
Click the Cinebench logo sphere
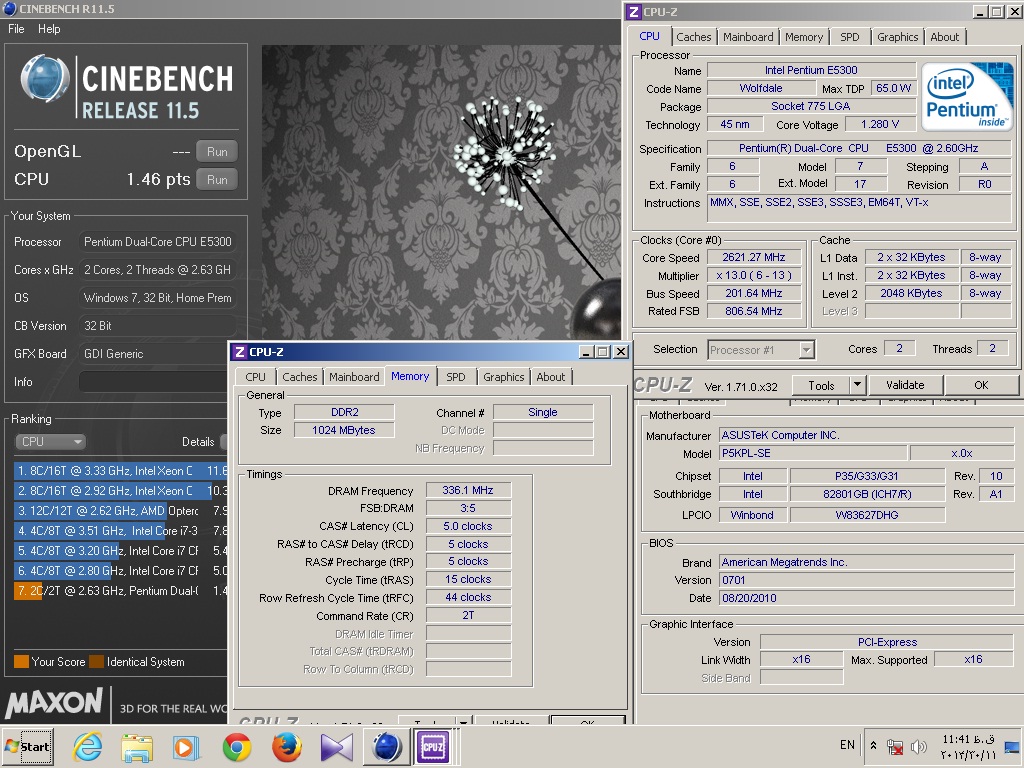[x=44, y=79]
